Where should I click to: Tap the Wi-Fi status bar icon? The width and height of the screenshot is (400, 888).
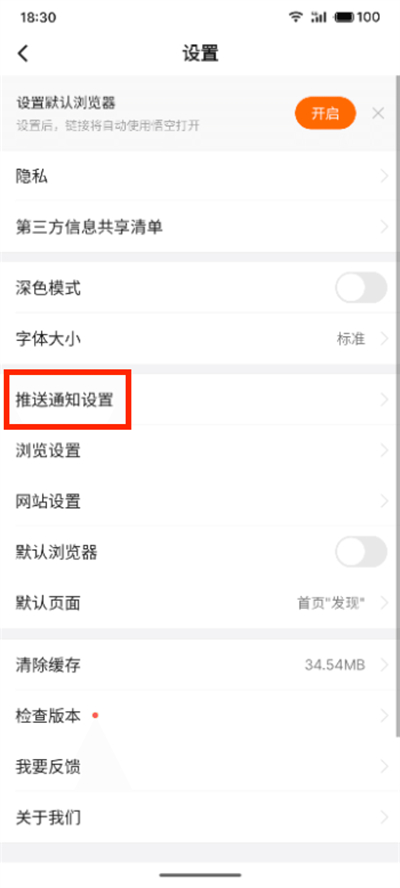tap(295, 17)
